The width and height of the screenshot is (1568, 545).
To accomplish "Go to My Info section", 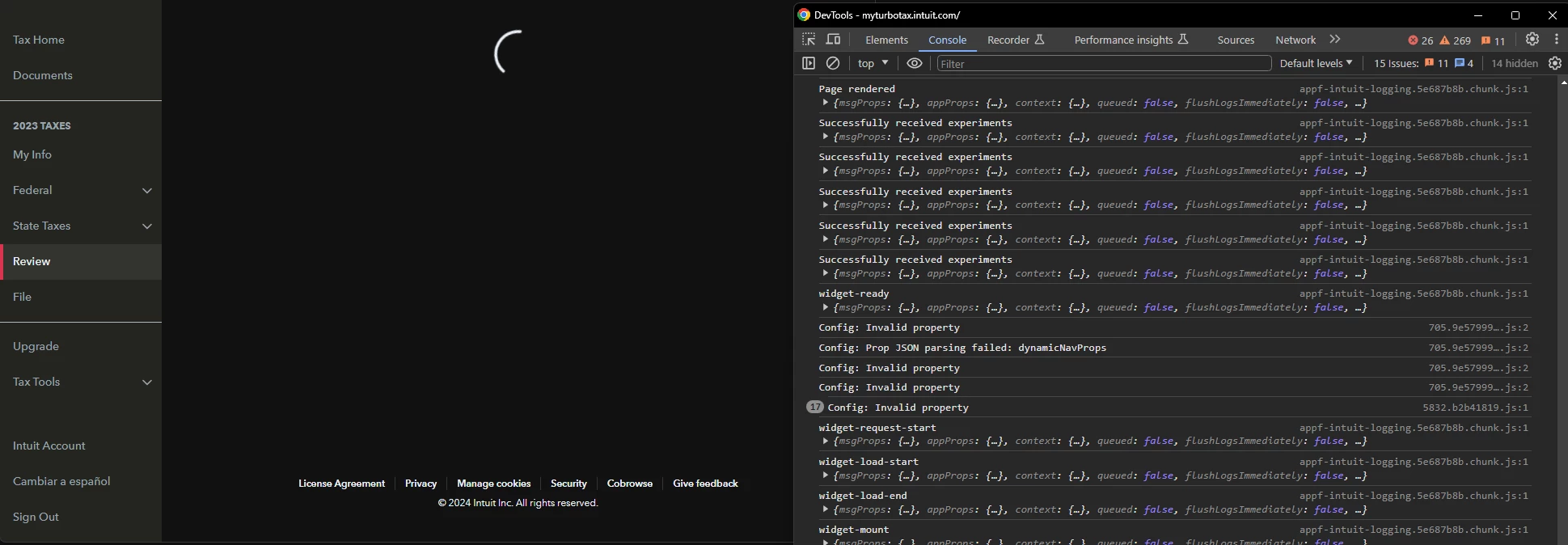I will [32, 154].
